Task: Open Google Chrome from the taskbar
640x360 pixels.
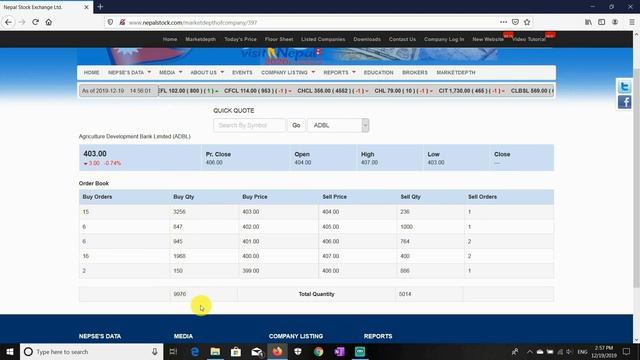Action: (x=319, y=351)
